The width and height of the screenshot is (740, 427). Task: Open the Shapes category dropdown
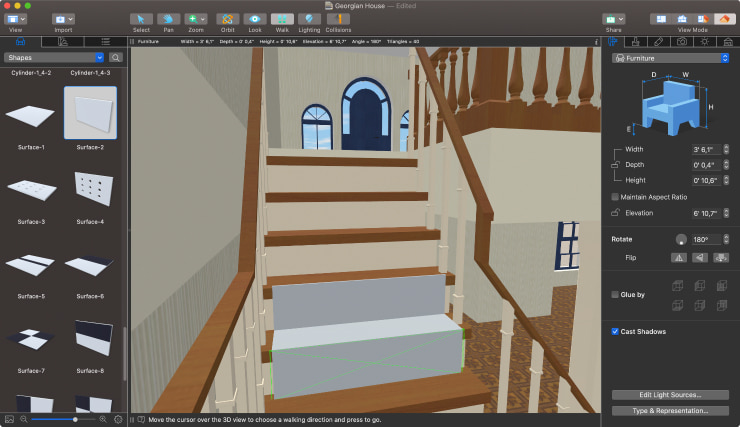54,58
